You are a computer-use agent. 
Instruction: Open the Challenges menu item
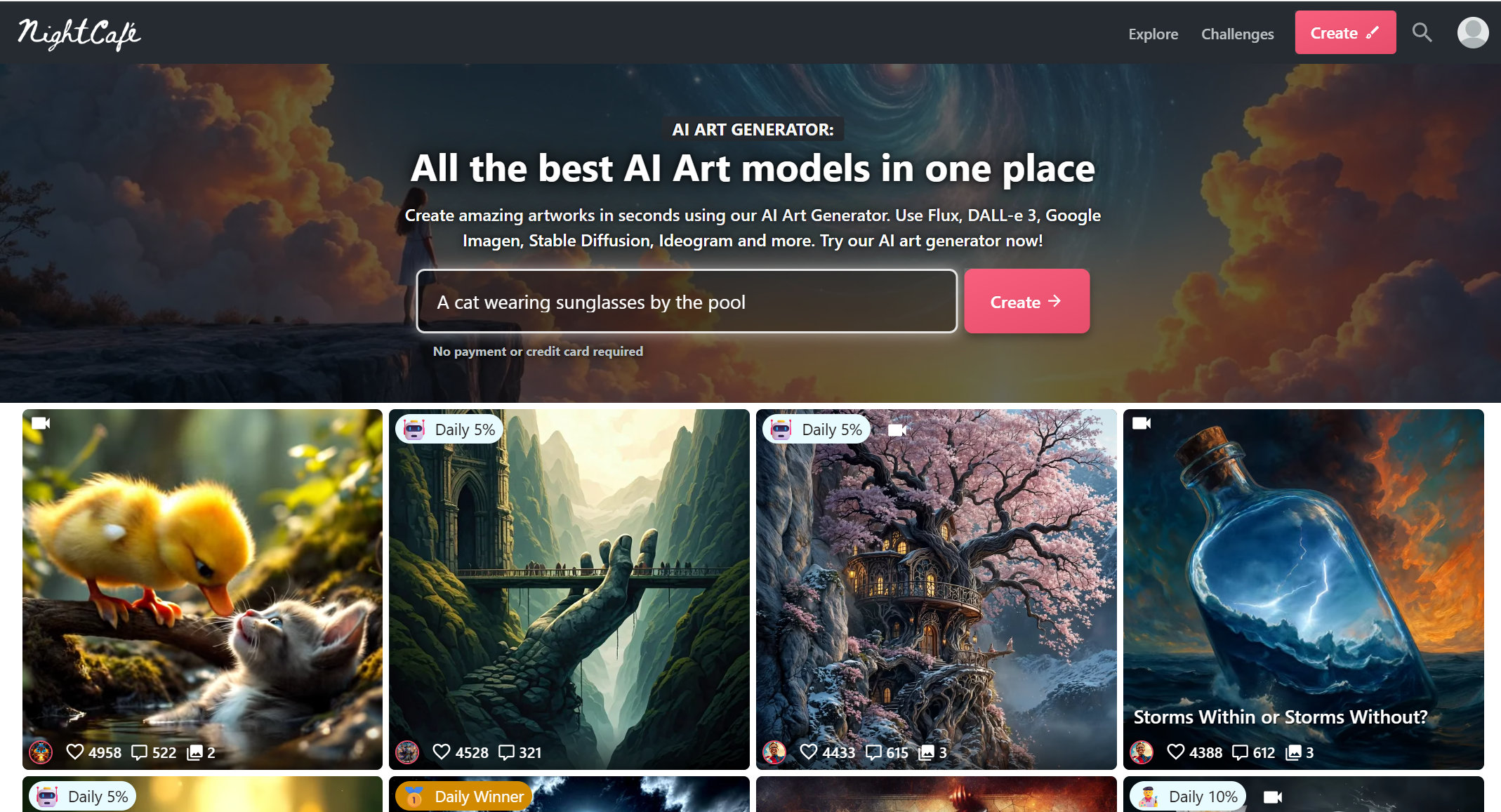pyautogui.click(x=1237, y=34)
